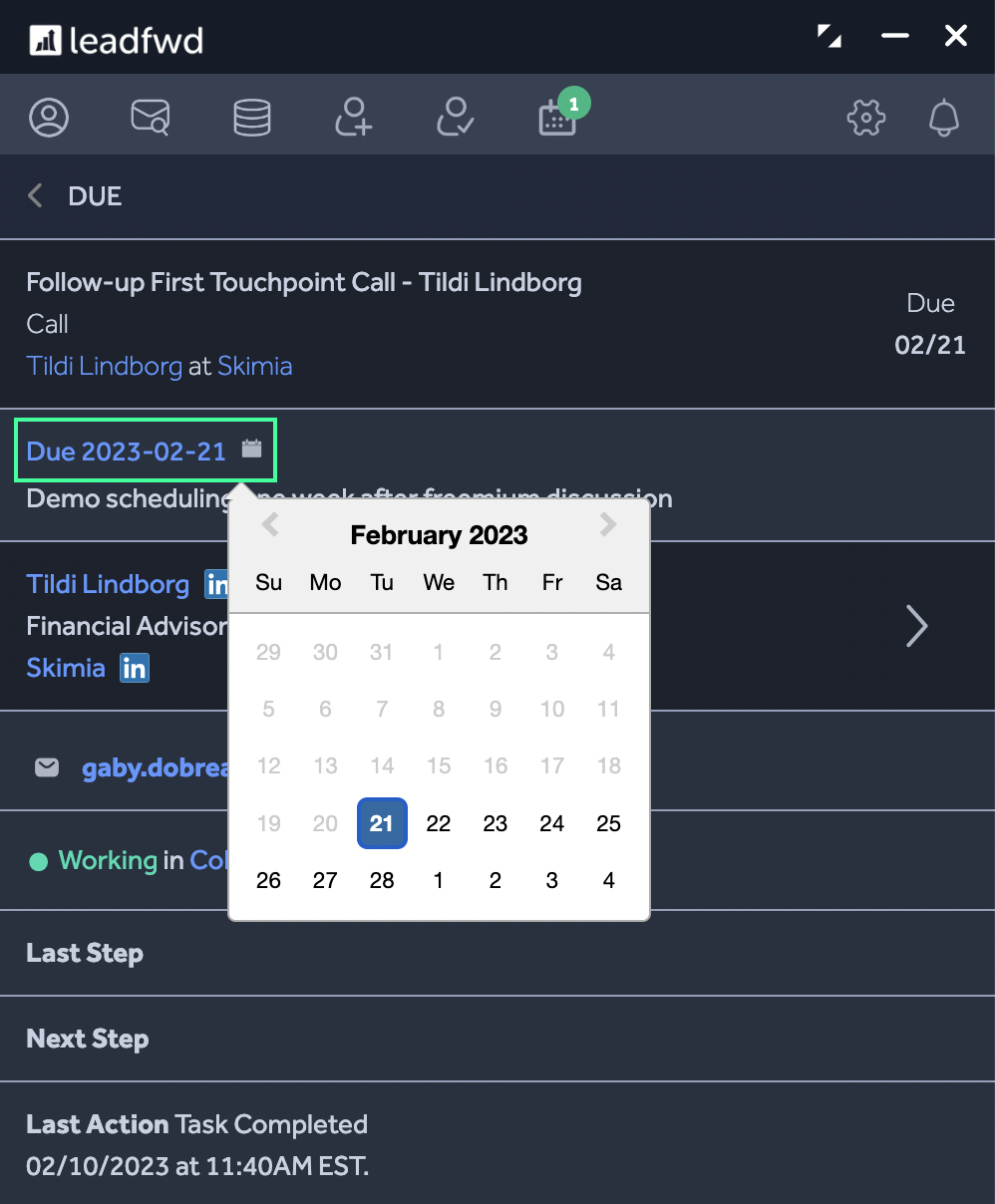Click the Working status indicator dot
This screenshot has height=1204, width=995.
click(x=38, y=860)
